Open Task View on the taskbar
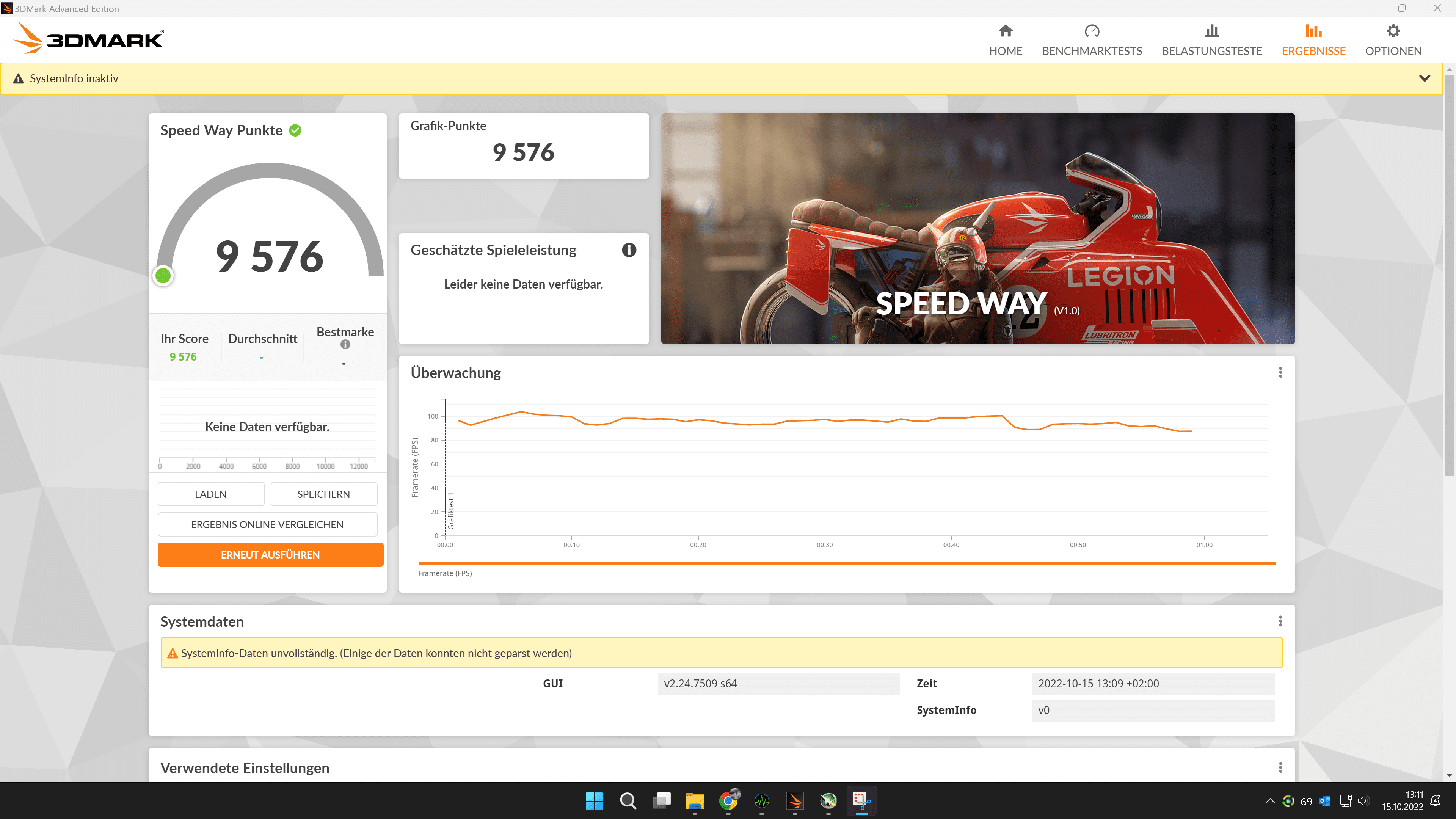The height and width of the screenshot is (819, 1456). 661,801
